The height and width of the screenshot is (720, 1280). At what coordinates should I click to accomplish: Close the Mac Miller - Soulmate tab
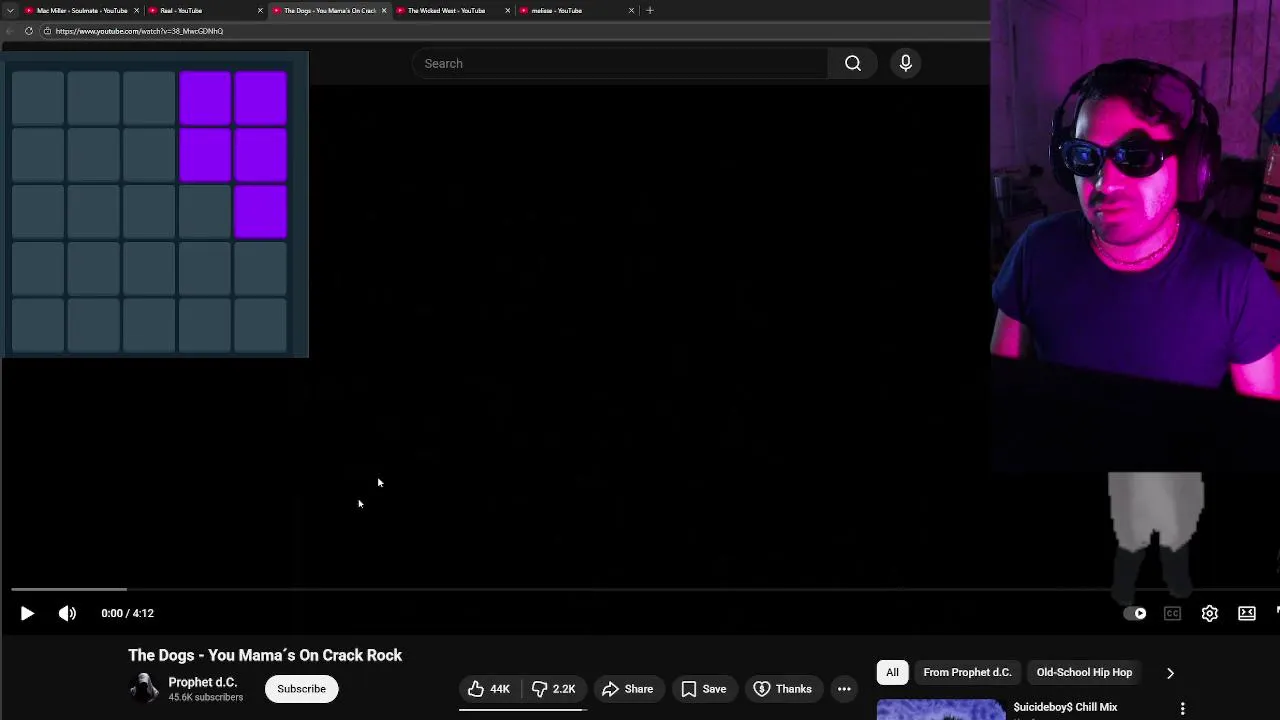(137, 10)
